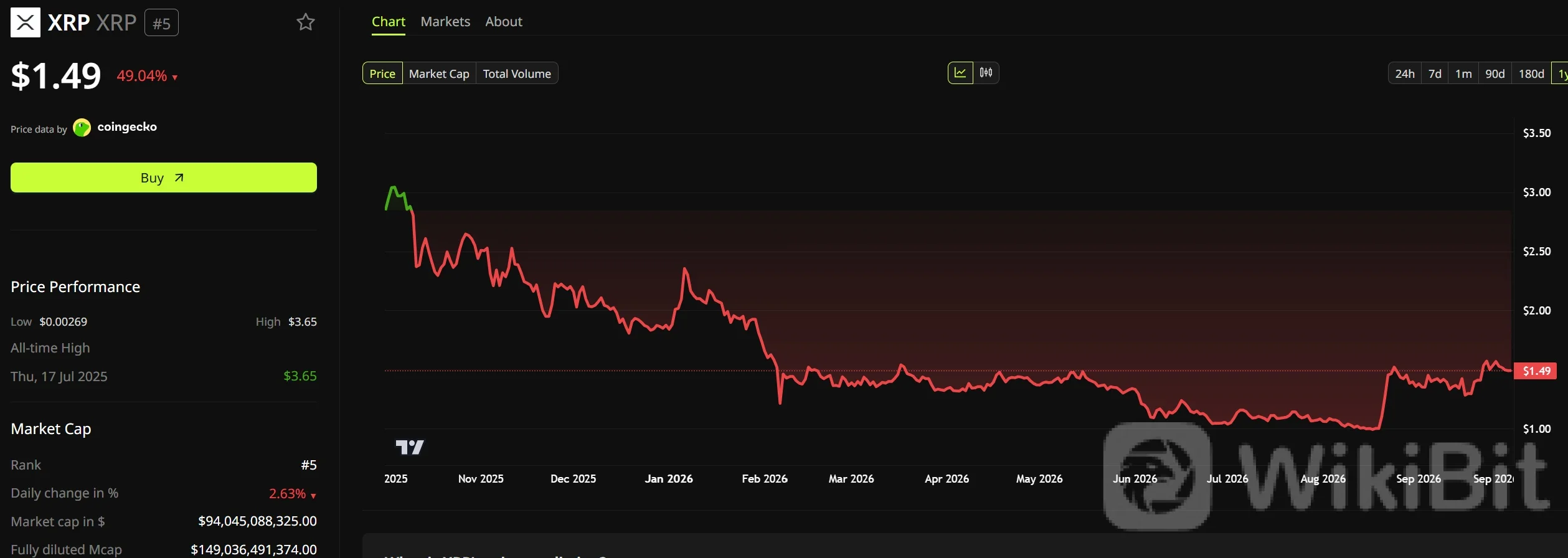Click the TradingView logo on chart
This screenshot has height=558, width=1568.
tap(410, 447)
